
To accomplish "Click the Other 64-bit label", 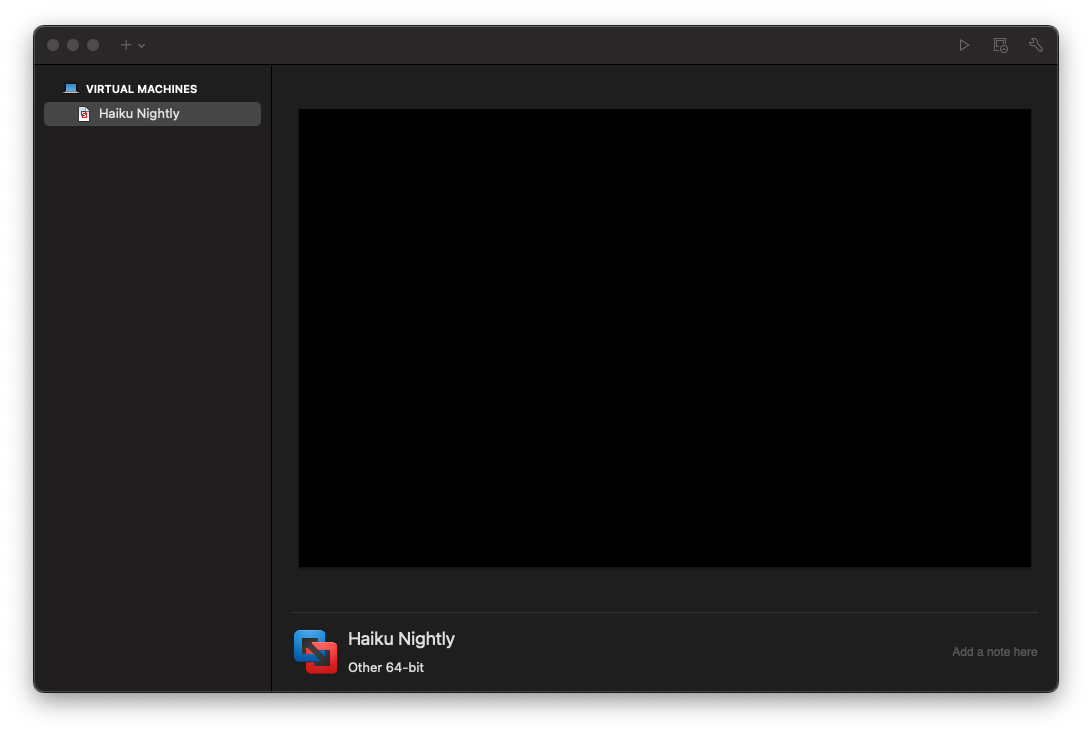I will click(386, 667).
